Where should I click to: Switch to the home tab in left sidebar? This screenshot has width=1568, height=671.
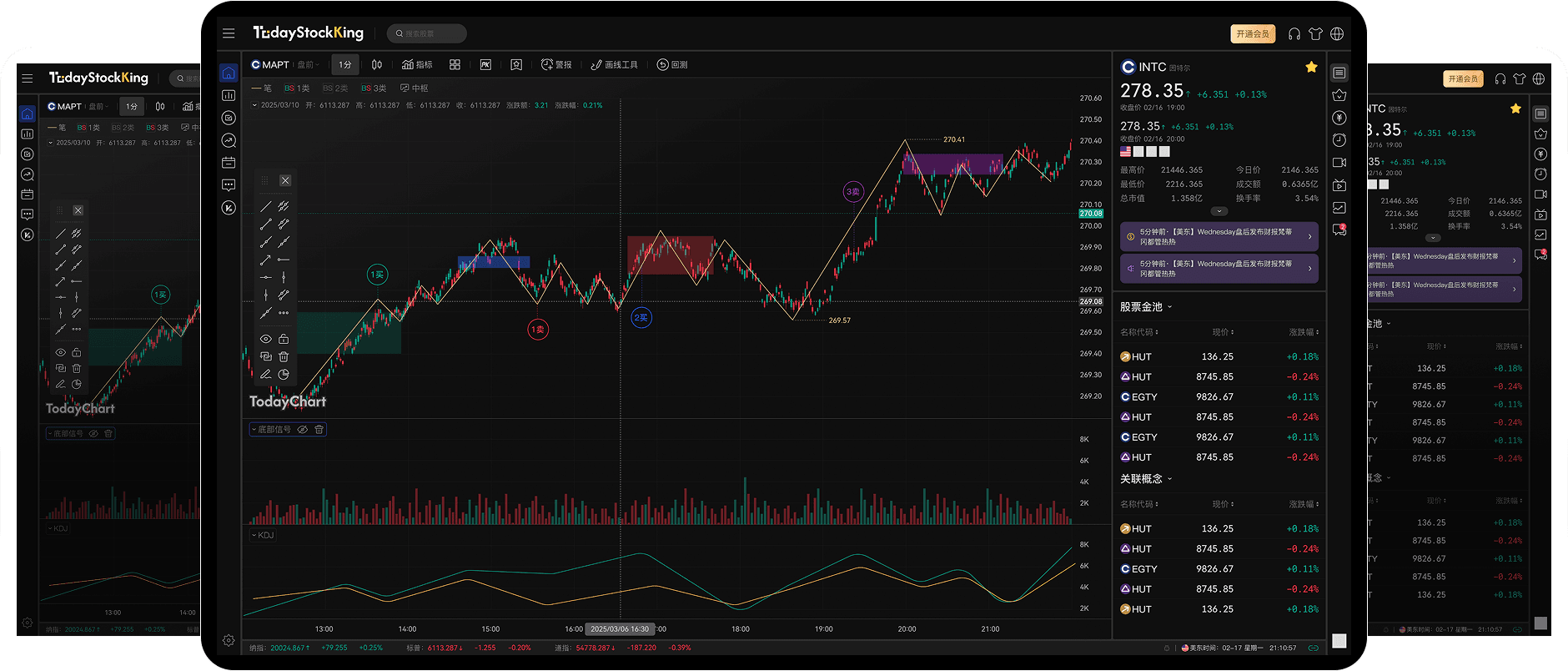(x=229, y=73)
